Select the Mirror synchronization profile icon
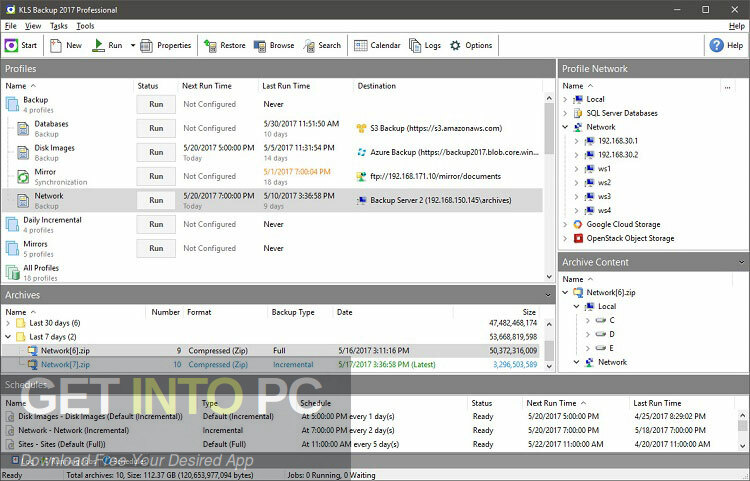The height and width of the screenshot is (481, 750). point(23,176)
